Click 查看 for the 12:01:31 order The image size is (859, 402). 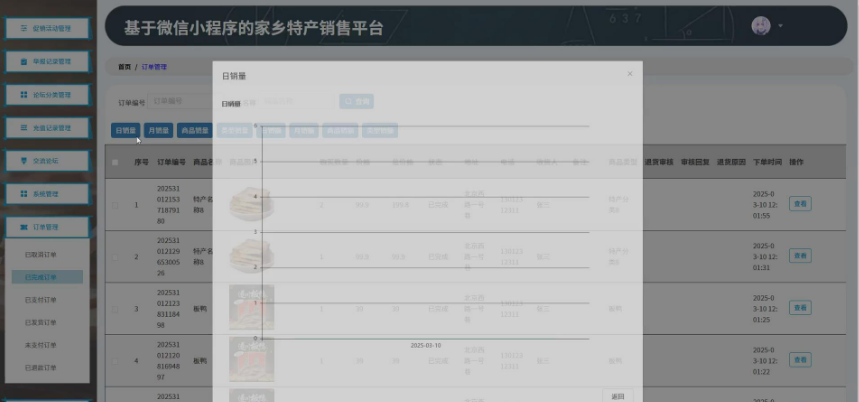(800, 255)
